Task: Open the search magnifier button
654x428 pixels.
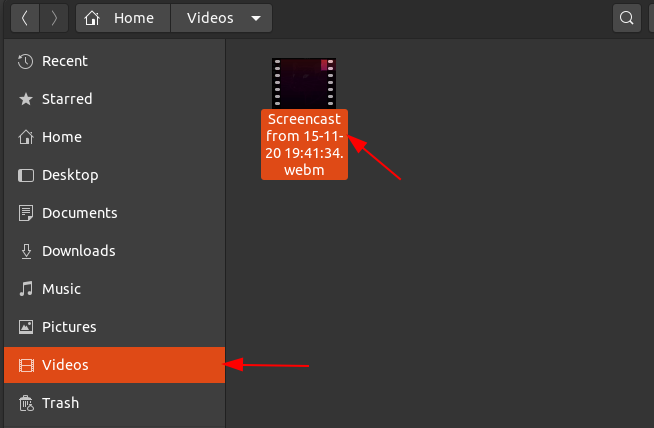Action: point(627,18)
